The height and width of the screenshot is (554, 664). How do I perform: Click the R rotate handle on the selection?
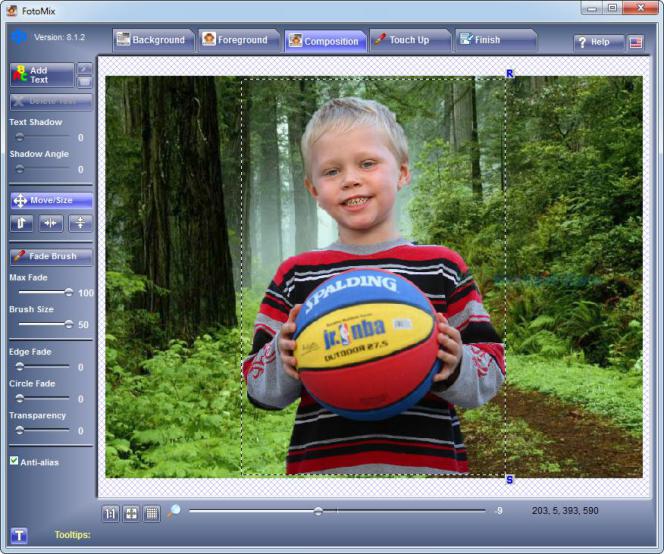coord(509,74)
